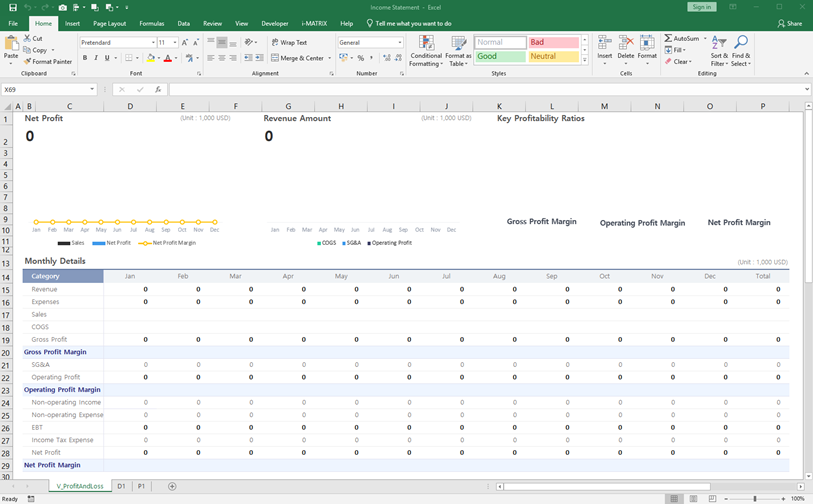Click the Tell me search box
813x504 pixels.
[413, 23]
